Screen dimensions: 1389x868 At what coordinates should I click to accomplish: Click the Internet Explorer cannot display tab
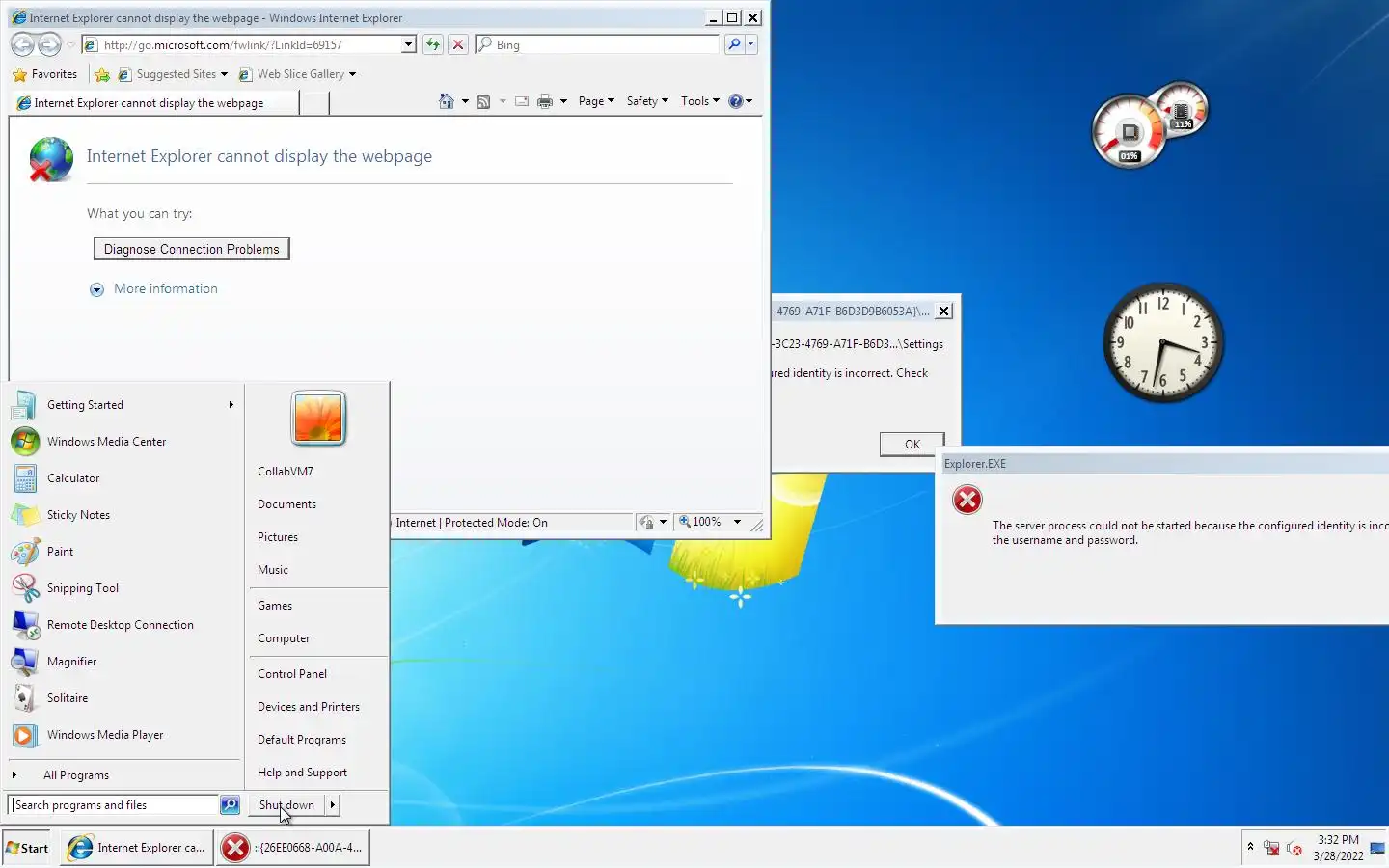[154, 103]
